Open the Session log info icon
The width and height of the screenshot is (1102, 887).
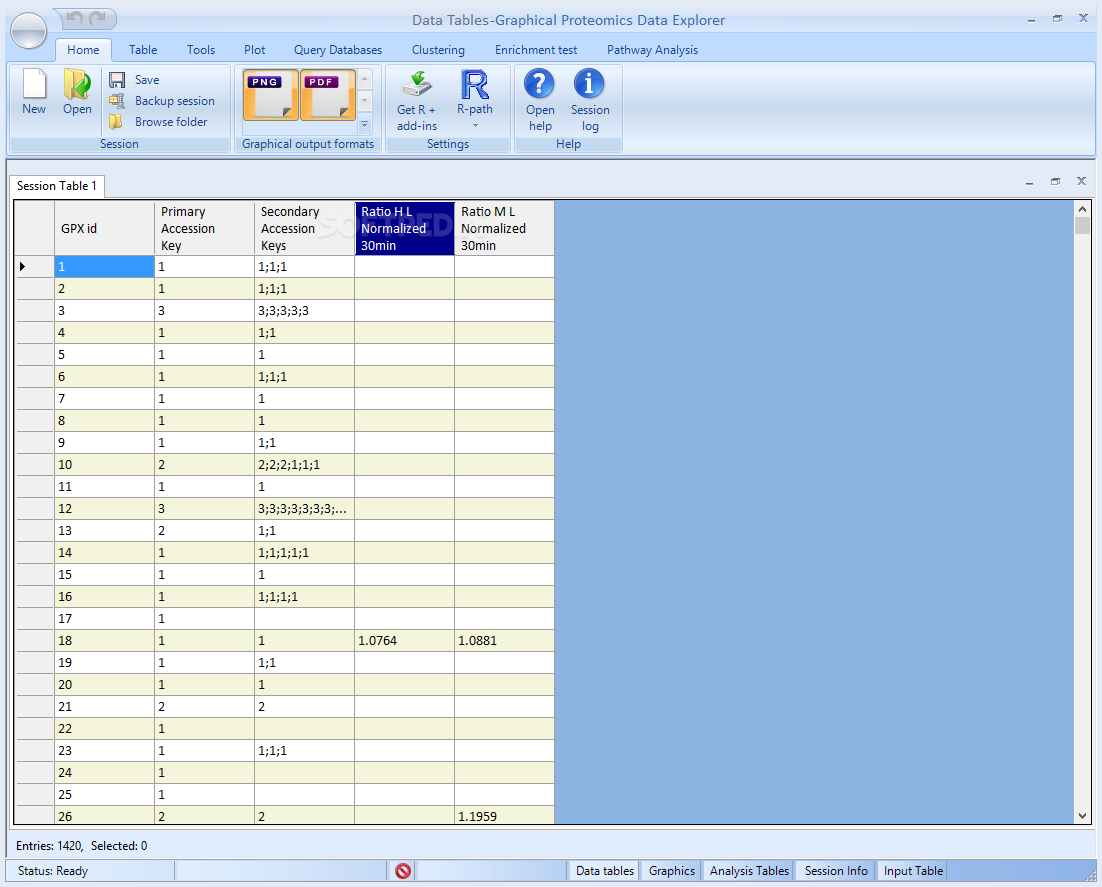pyautogui.click(x=589, y=84)
